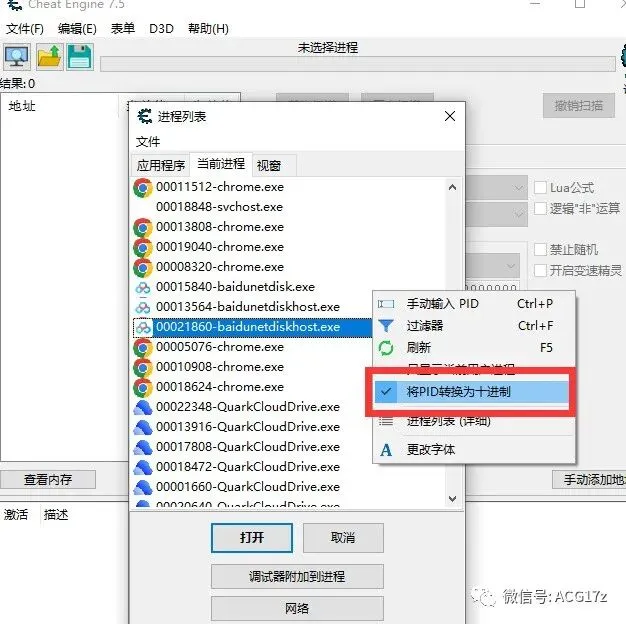The height and width of the screenshot is (624, 626).
Task: Switch to the 应用程序 tab
Action: (161, 165)
